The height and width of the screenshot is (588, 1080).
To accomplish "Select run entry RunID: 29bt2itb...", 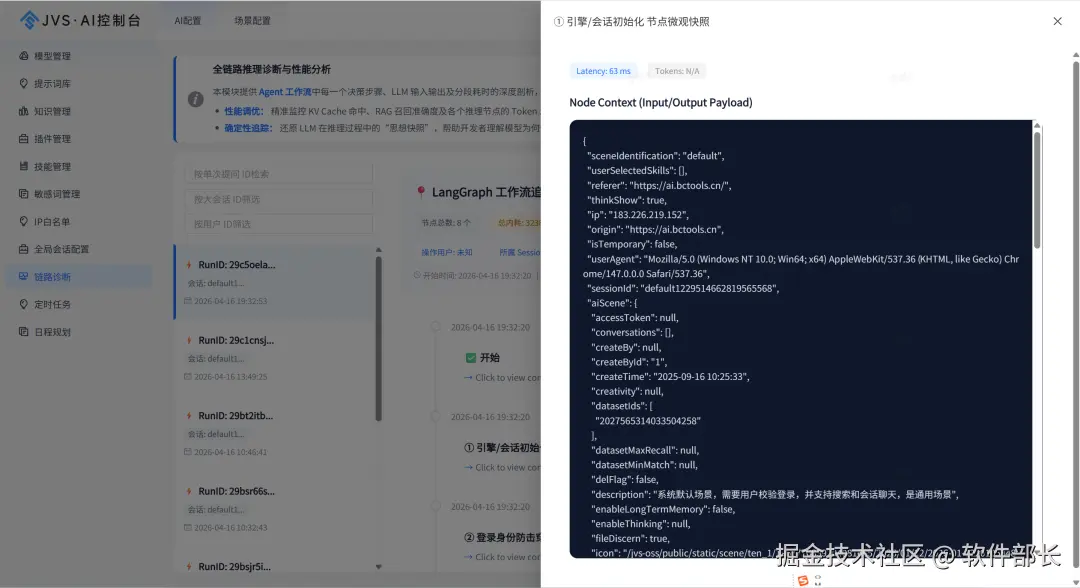I will pyautogui.click(x=274, y=434).
